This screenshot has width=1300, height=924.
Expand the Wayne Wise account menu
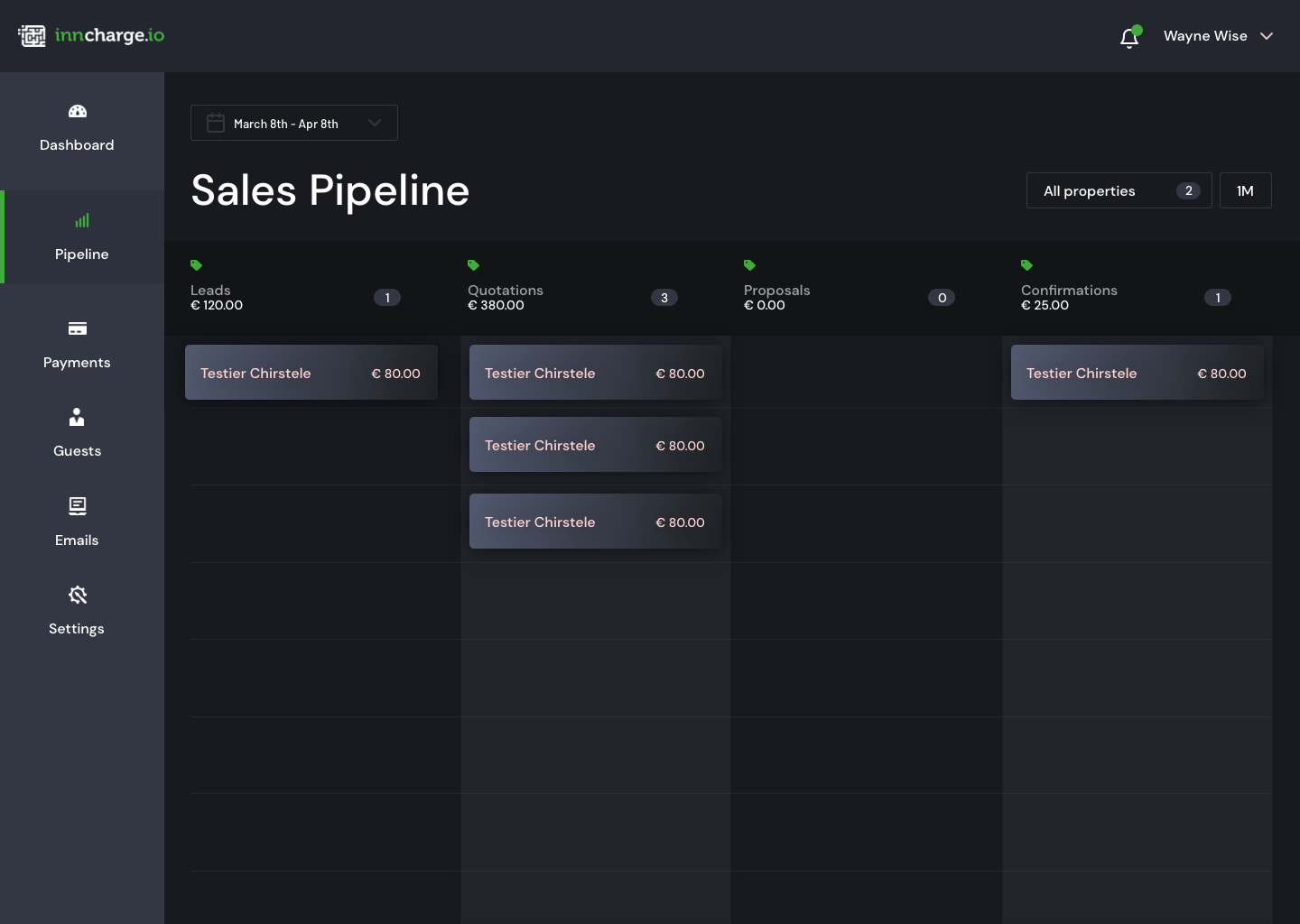click(x=1217, y=36)
